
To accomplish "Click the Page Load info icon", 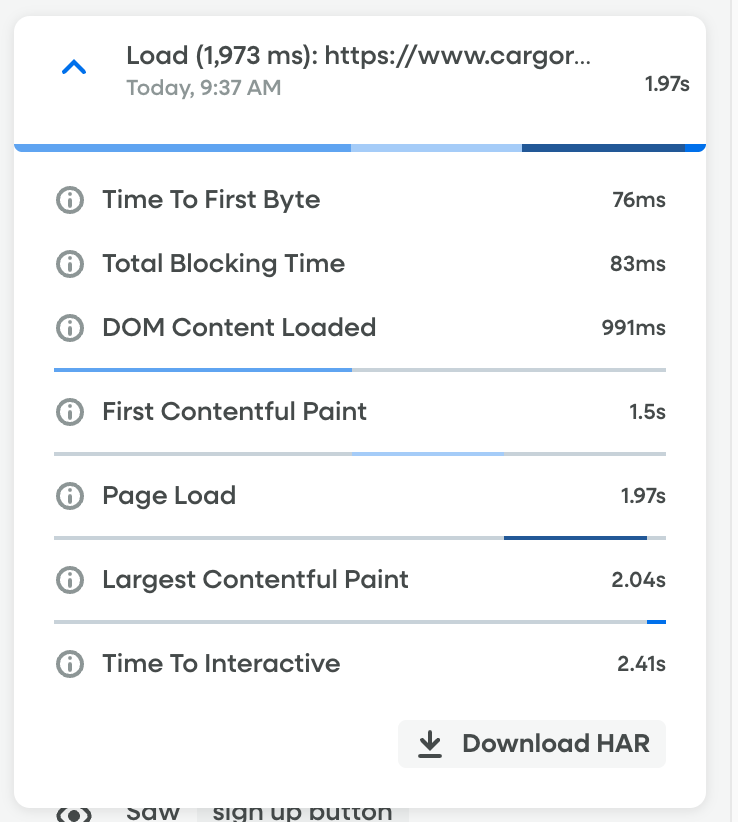I will [69, 496].
